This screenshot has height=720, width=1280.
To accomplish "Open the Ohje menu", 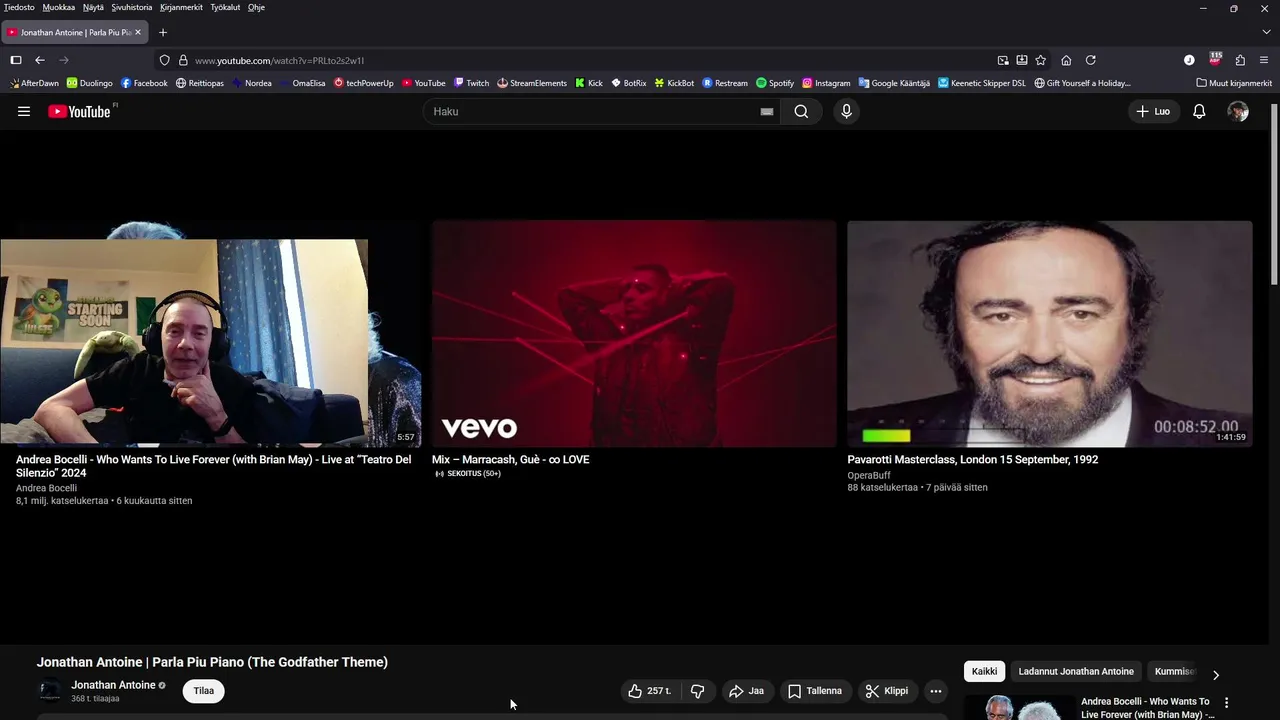I will pos(256,7).
